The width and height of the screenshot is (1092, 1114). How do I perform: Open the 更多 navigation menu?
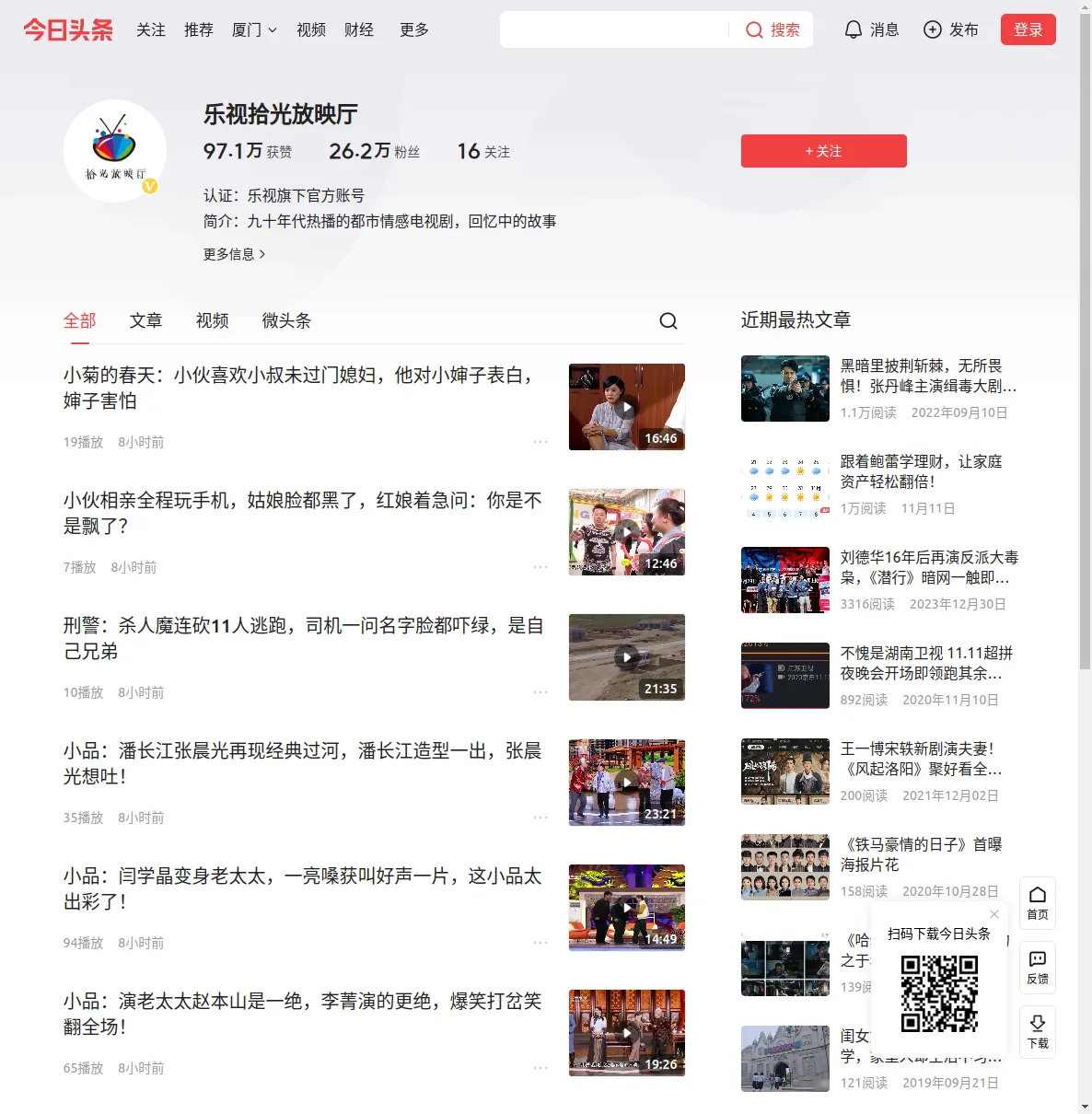(414, 29)
